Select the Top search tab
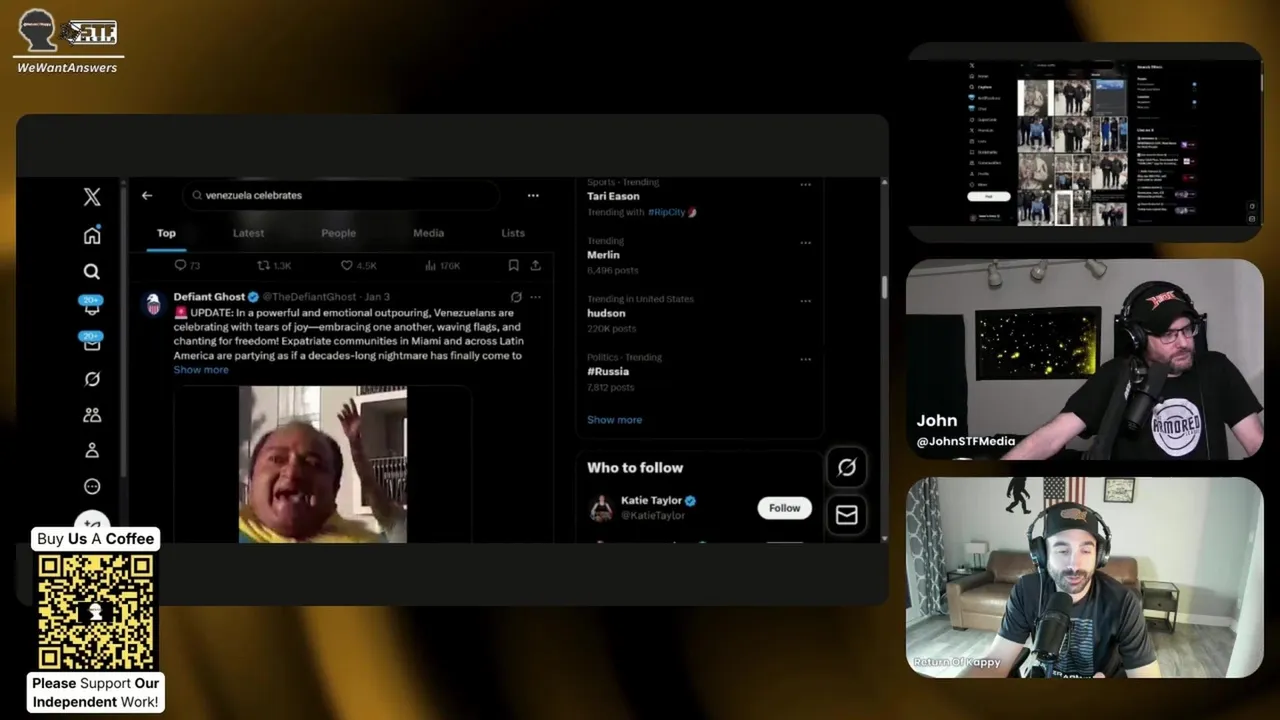1280x720 pixels. [x=166, y=233]
